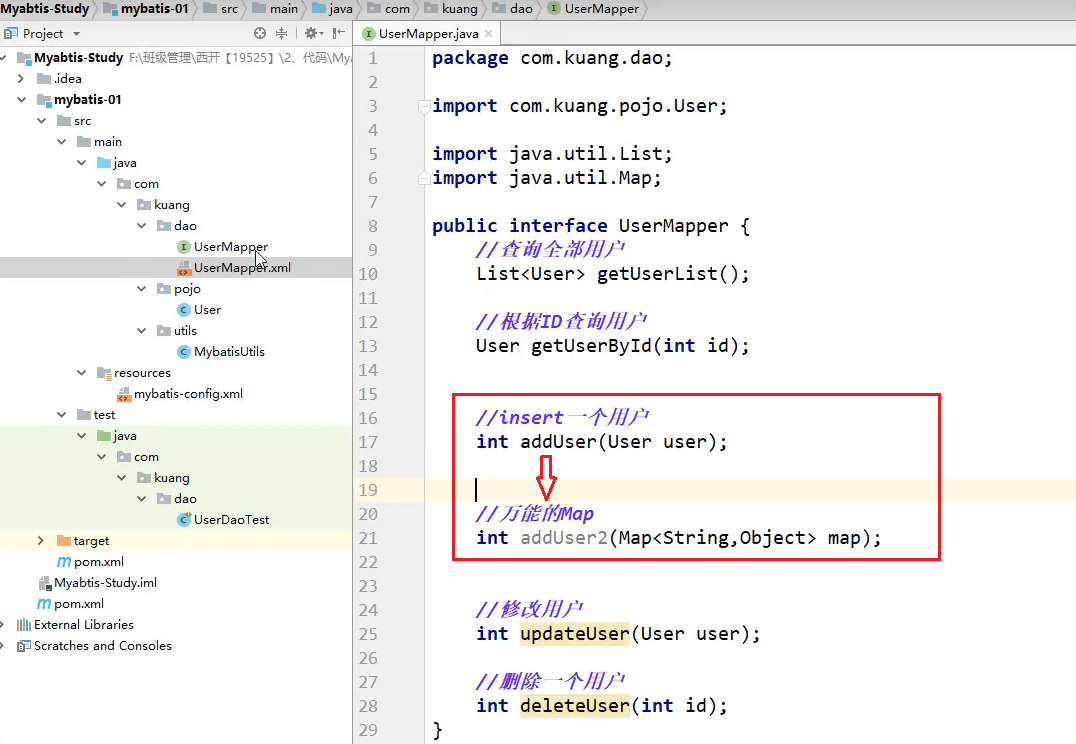Image resolution: width=1076 pixels, height=744 pixels.
Task: Click the MybatisUtils class icon
Action: 183,351
